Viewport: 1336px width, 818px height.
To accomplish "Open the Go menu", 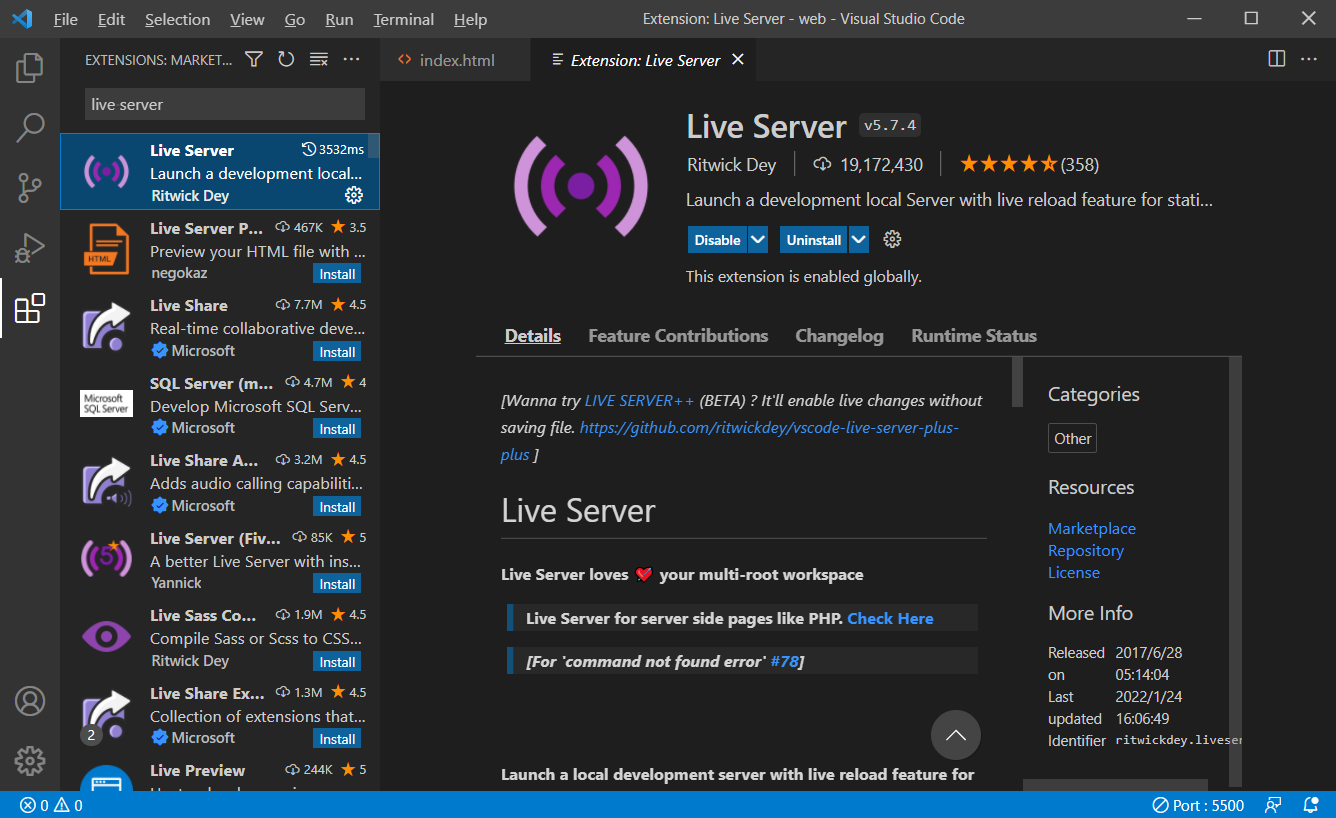I will (x=295, y=19).
